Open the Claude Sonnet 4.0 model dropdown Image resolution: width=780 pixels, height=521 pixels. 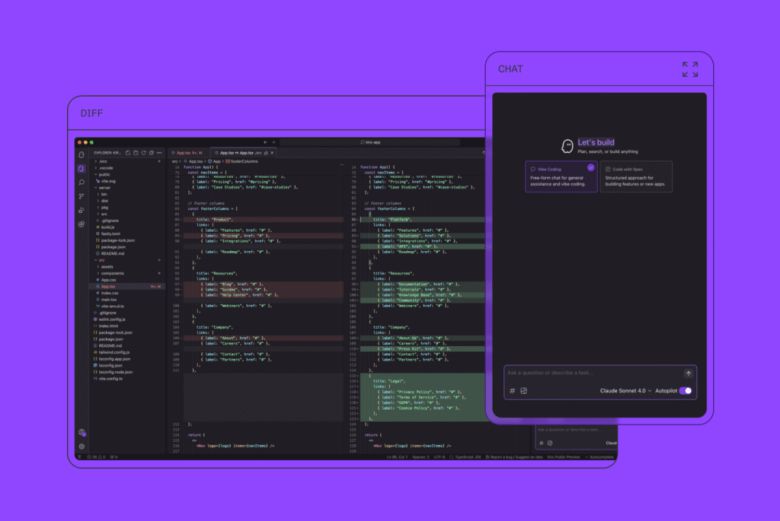[626, 391]
